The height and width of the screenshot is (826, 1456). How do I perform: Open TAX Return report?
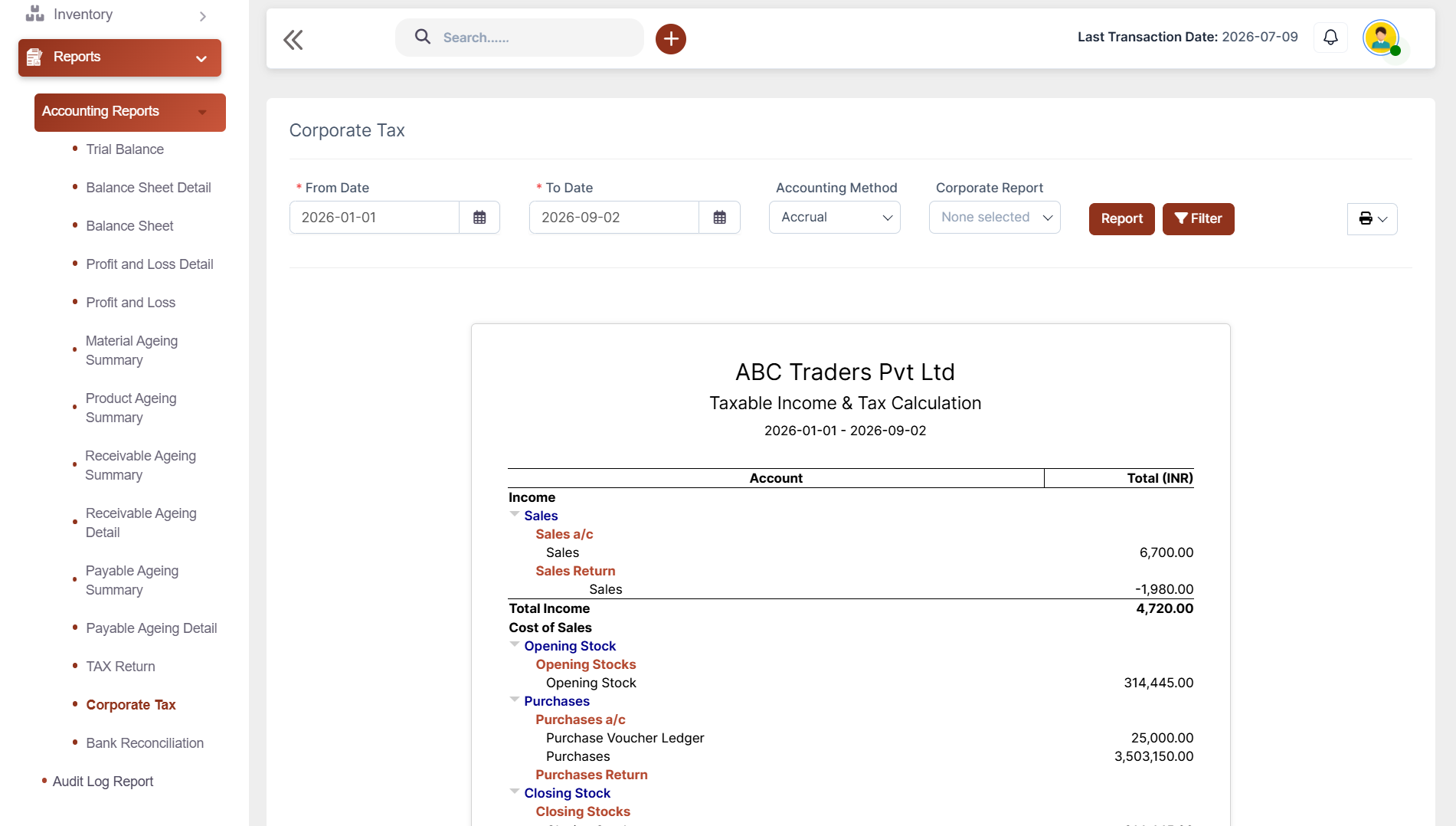(120, 667)
